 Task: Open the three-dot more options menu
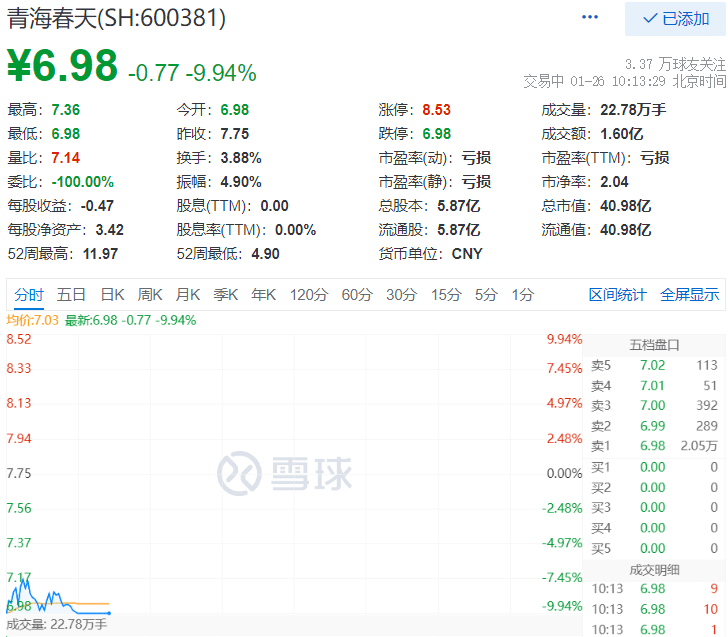590,17
